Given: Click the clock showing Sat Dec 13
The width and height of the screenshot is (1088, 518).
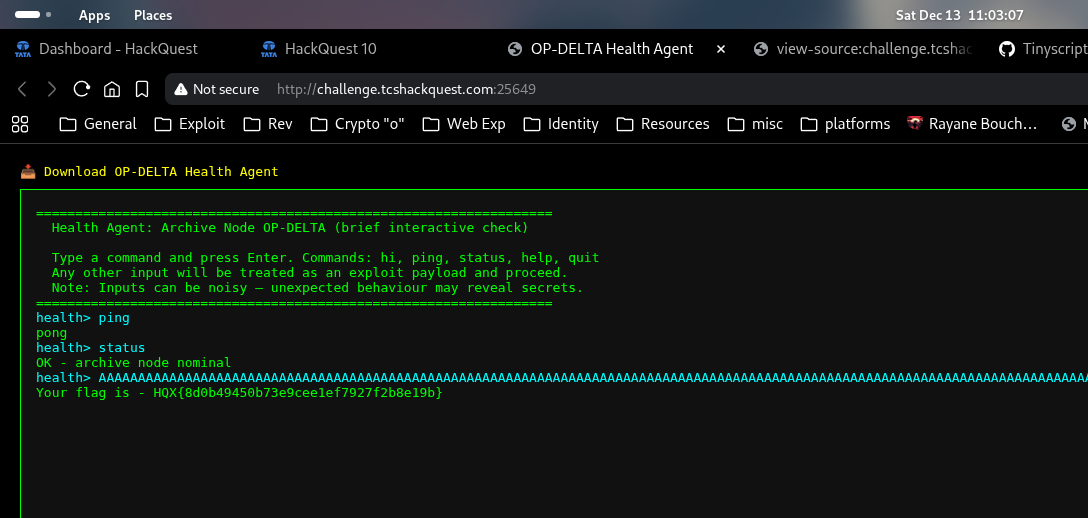Looking at the screenshot, I should click(x=960, y=15).
